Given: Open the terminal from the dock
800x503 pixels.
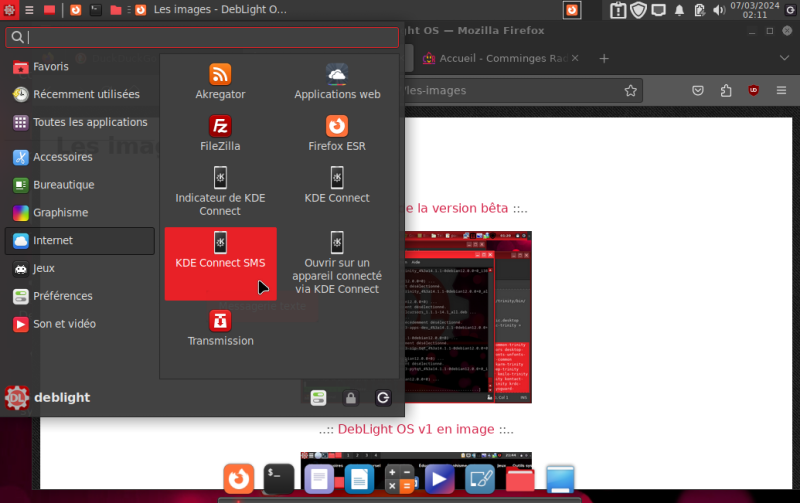Looking at the screenshot, I should (279, 479).
